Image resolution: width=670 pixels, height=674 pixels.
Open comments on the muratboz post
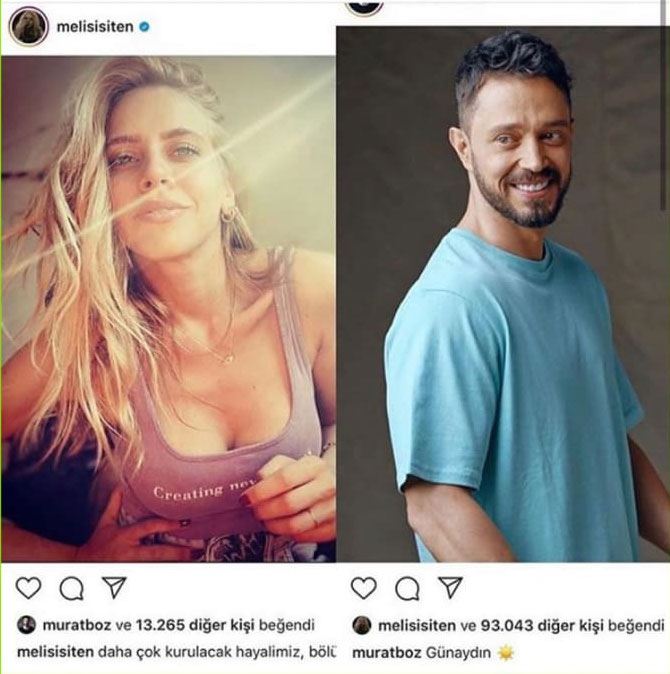coord(407,588)
